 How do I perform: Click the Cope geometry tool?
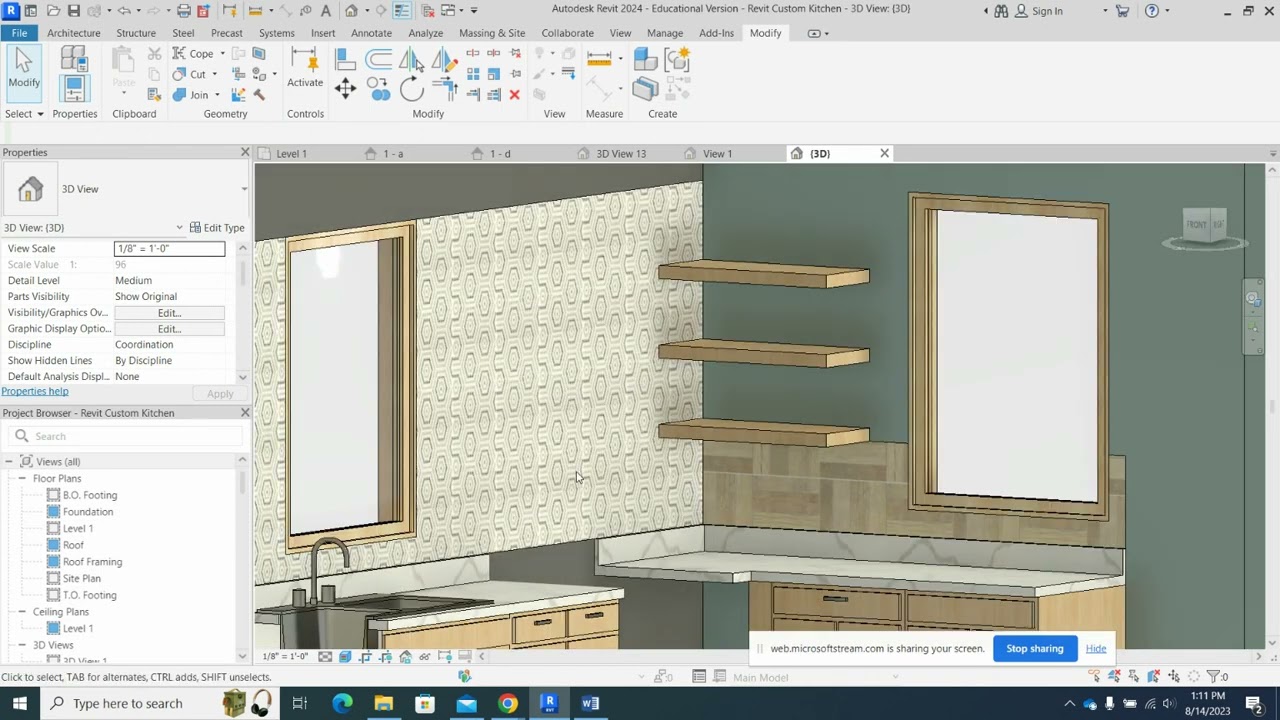(x=193, y=53)
